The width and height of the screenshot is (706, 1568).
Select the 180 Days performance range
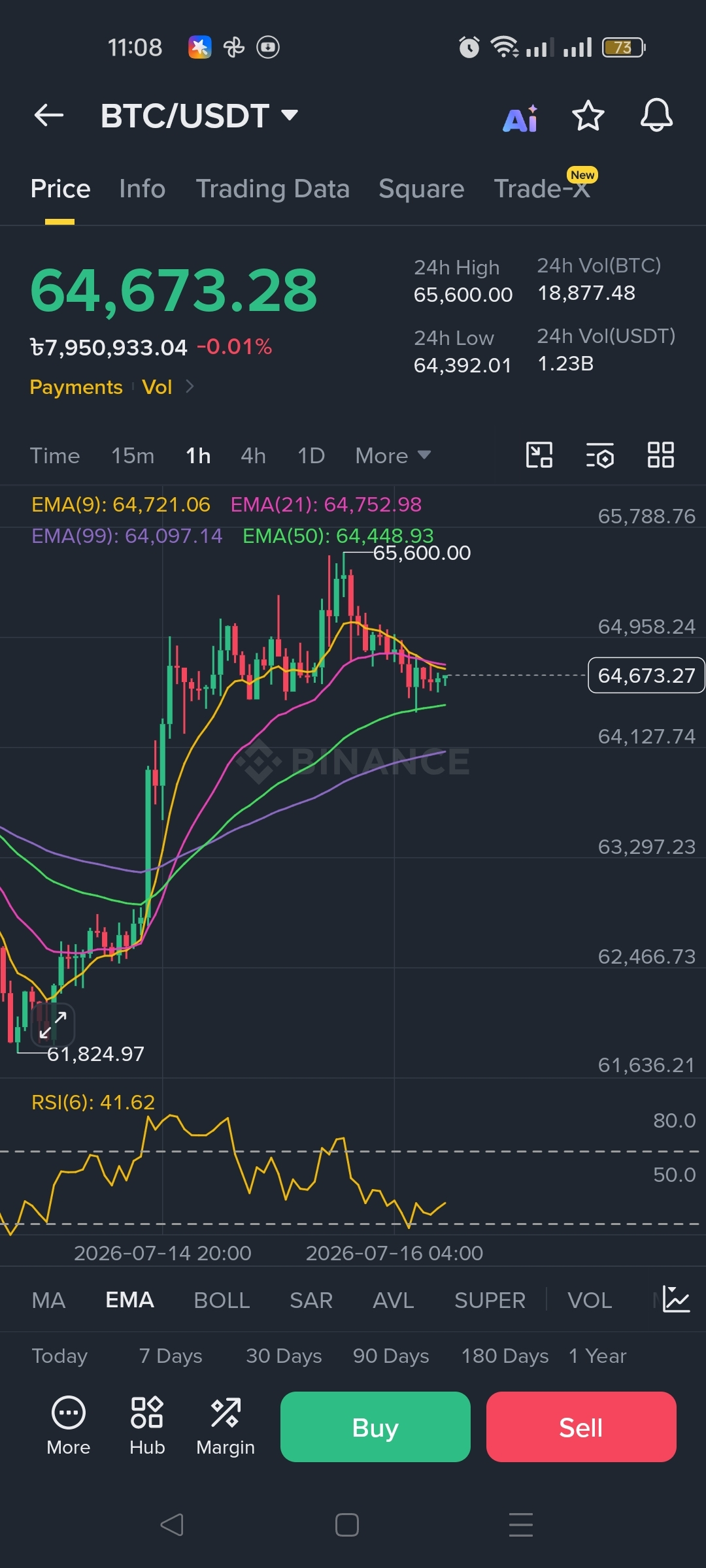[x=505, y=1356]
